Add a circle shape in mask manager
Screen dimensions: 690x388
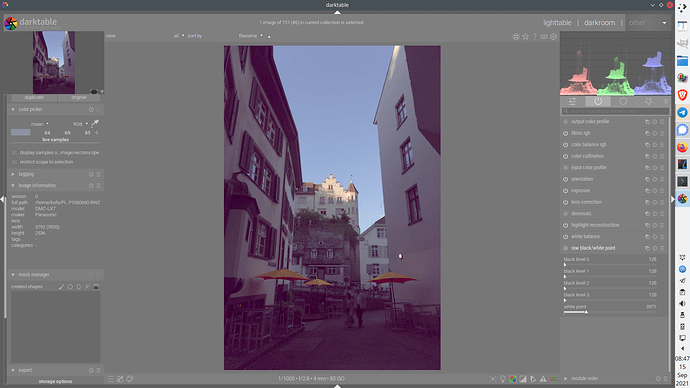click(70, 286)
